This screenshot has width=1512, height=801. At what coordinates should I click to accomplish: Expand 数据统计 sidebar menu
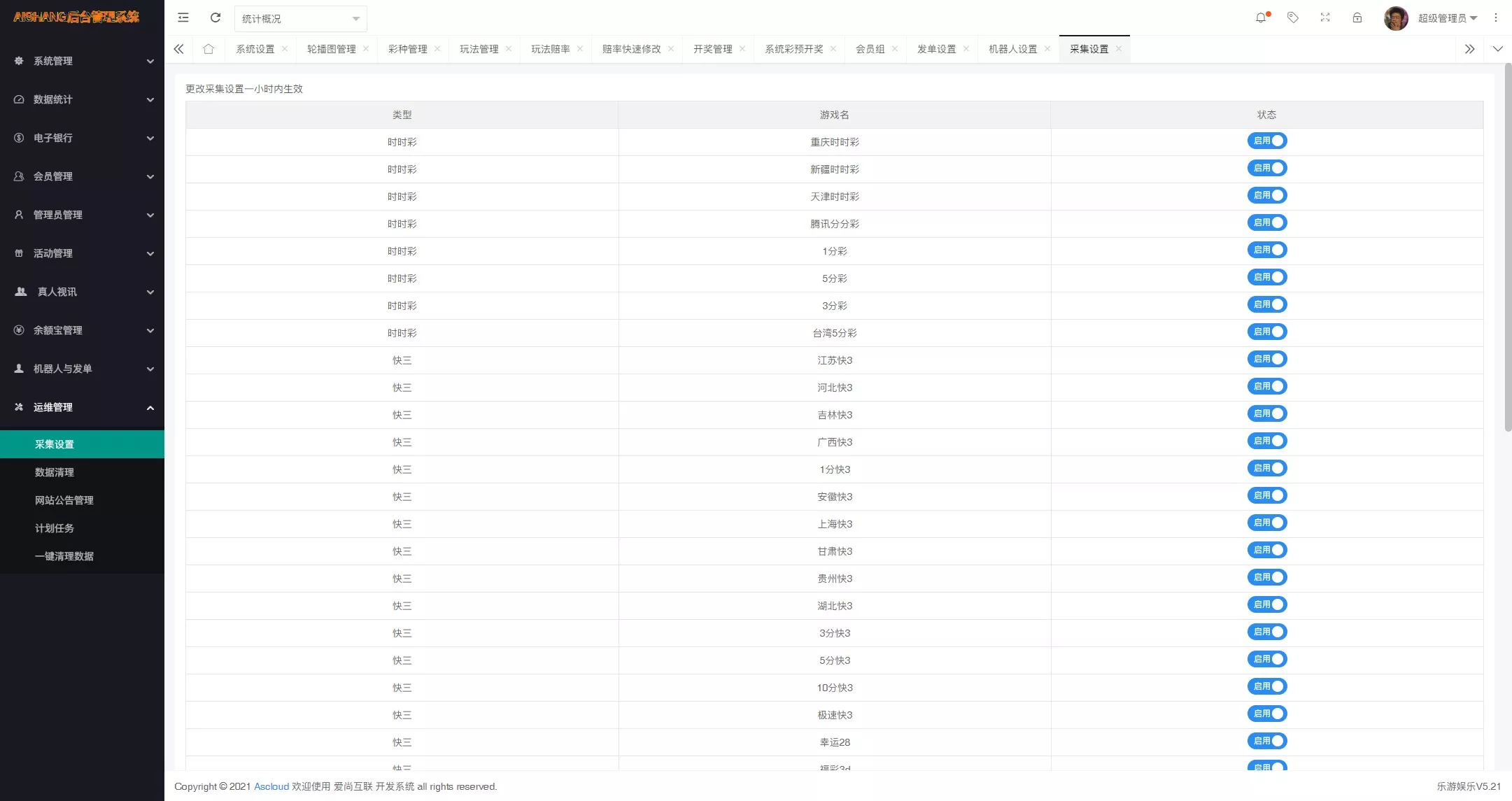[x=82, y=99]
